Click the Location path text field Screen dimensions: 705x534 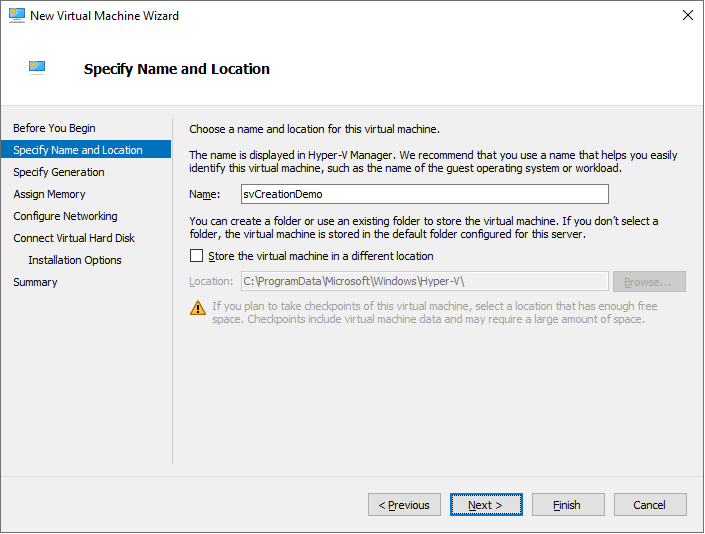pos(424,282)
